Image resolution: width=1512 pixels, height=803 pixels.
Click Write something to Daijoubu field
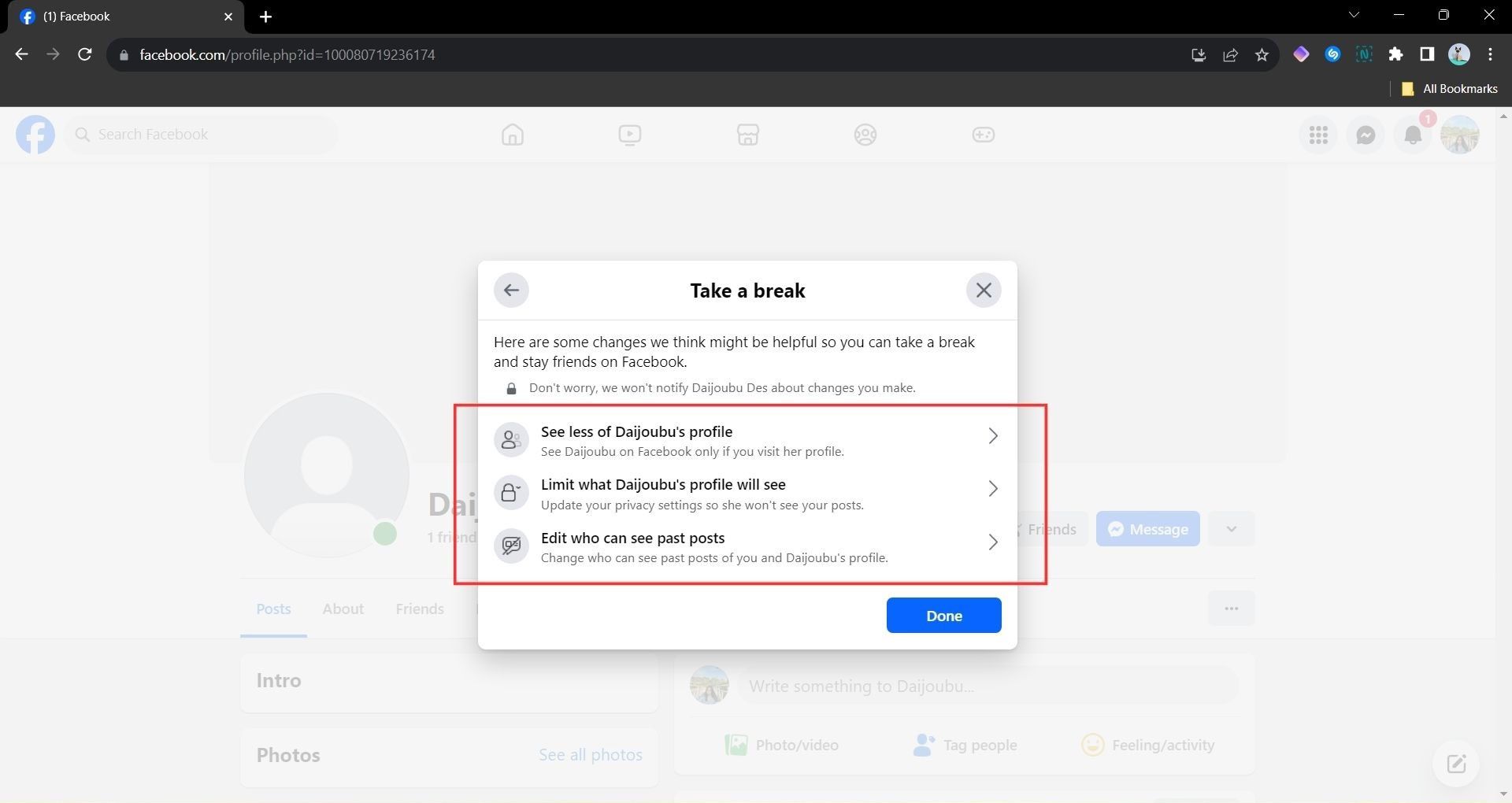coord(988,686)
